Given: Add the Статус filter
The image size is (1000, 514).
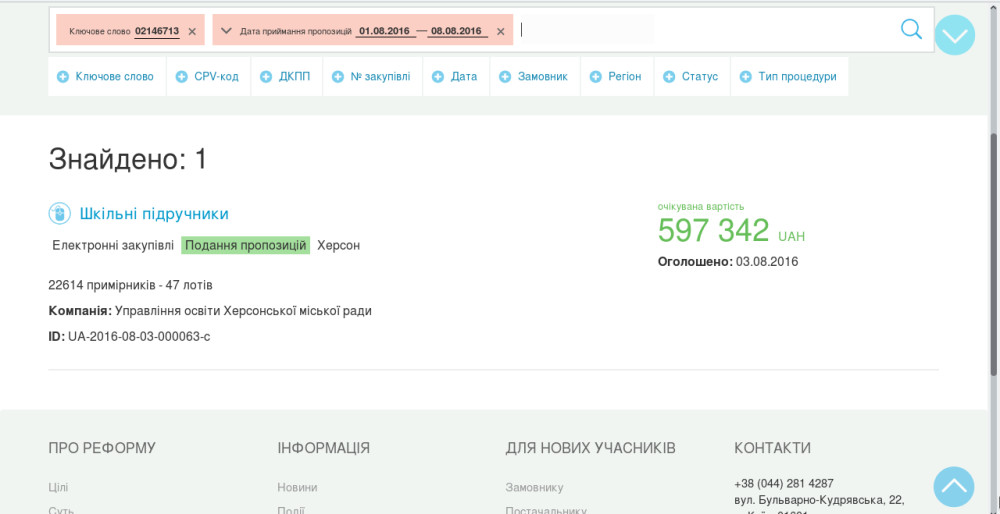Looking at the screenshot, I should 691,77.
